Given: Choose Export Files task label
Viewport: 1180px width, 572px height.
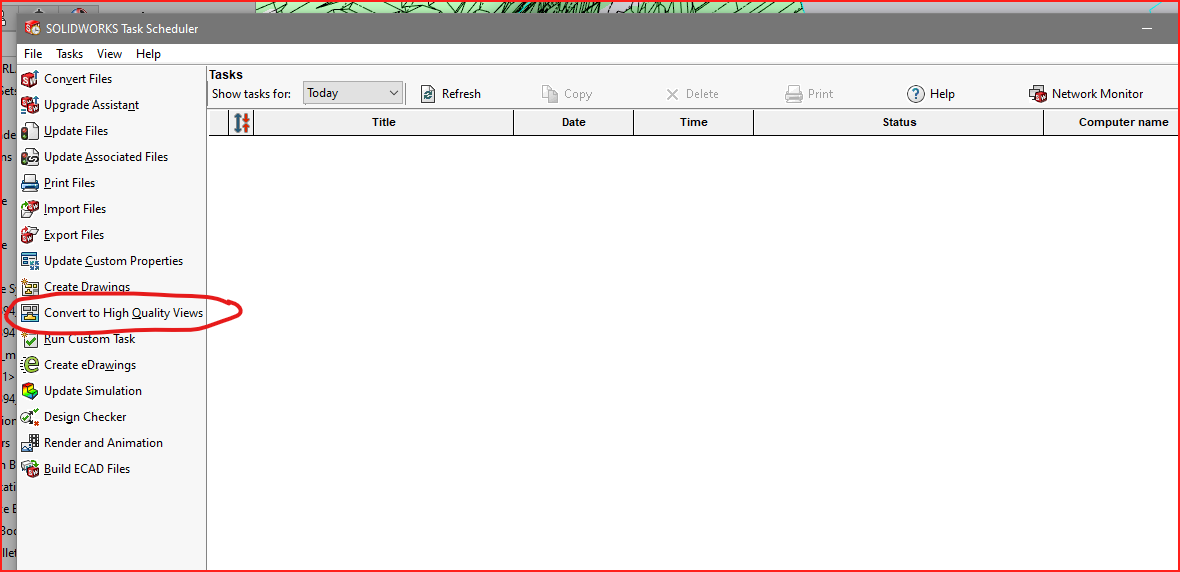Looking at the screenshot, I should point(74,235).
